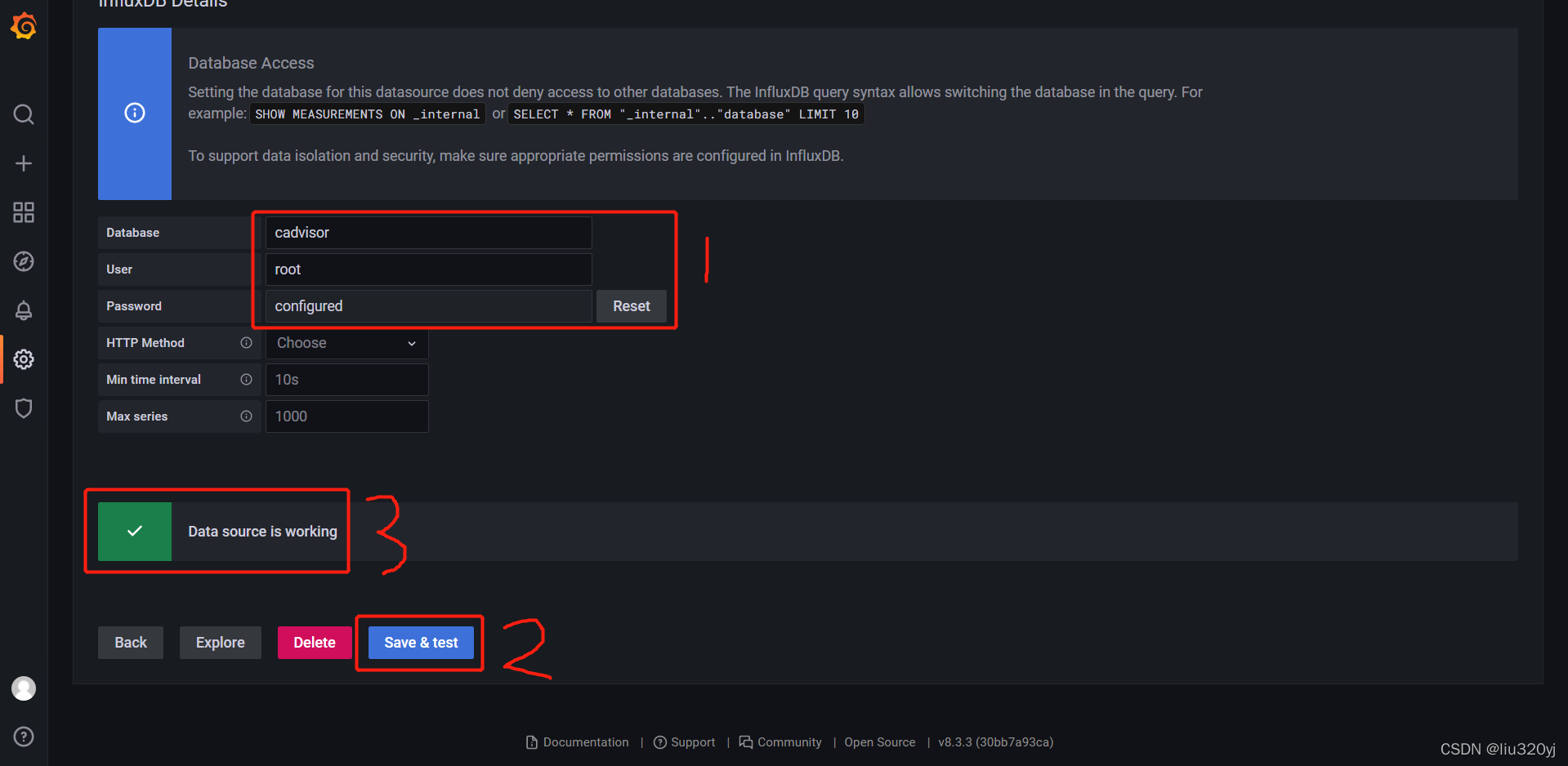The image size is (1568, 766).
Task: Open the Explore compass icon
Action: (x=24, y=261)
